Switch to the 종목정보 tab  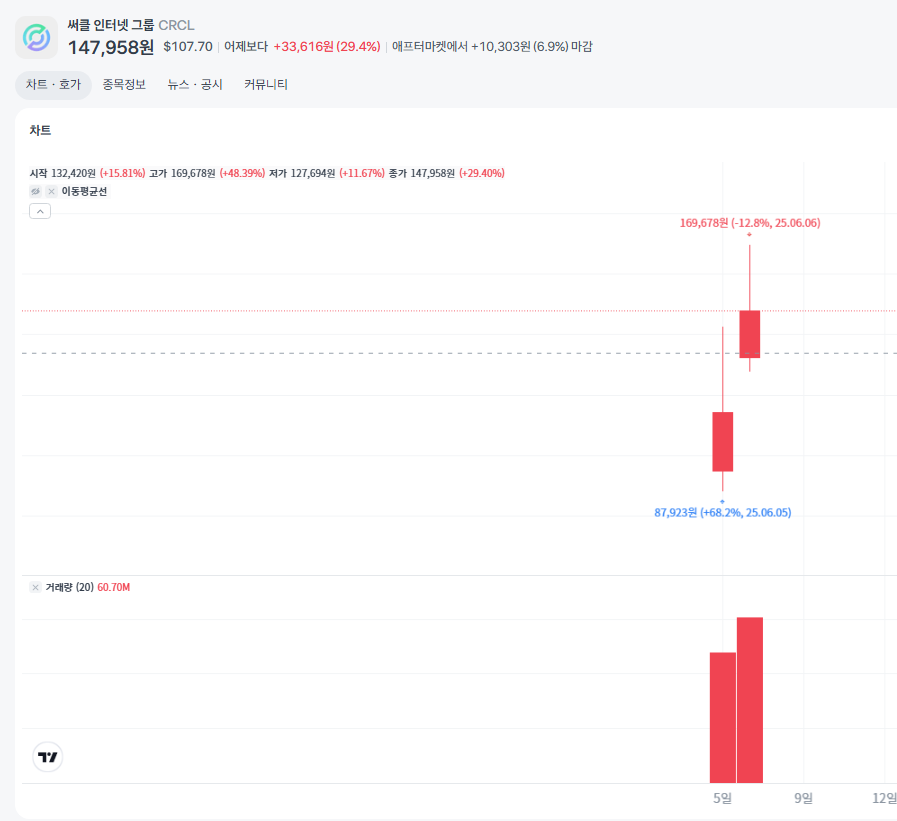tap(124, 85)
